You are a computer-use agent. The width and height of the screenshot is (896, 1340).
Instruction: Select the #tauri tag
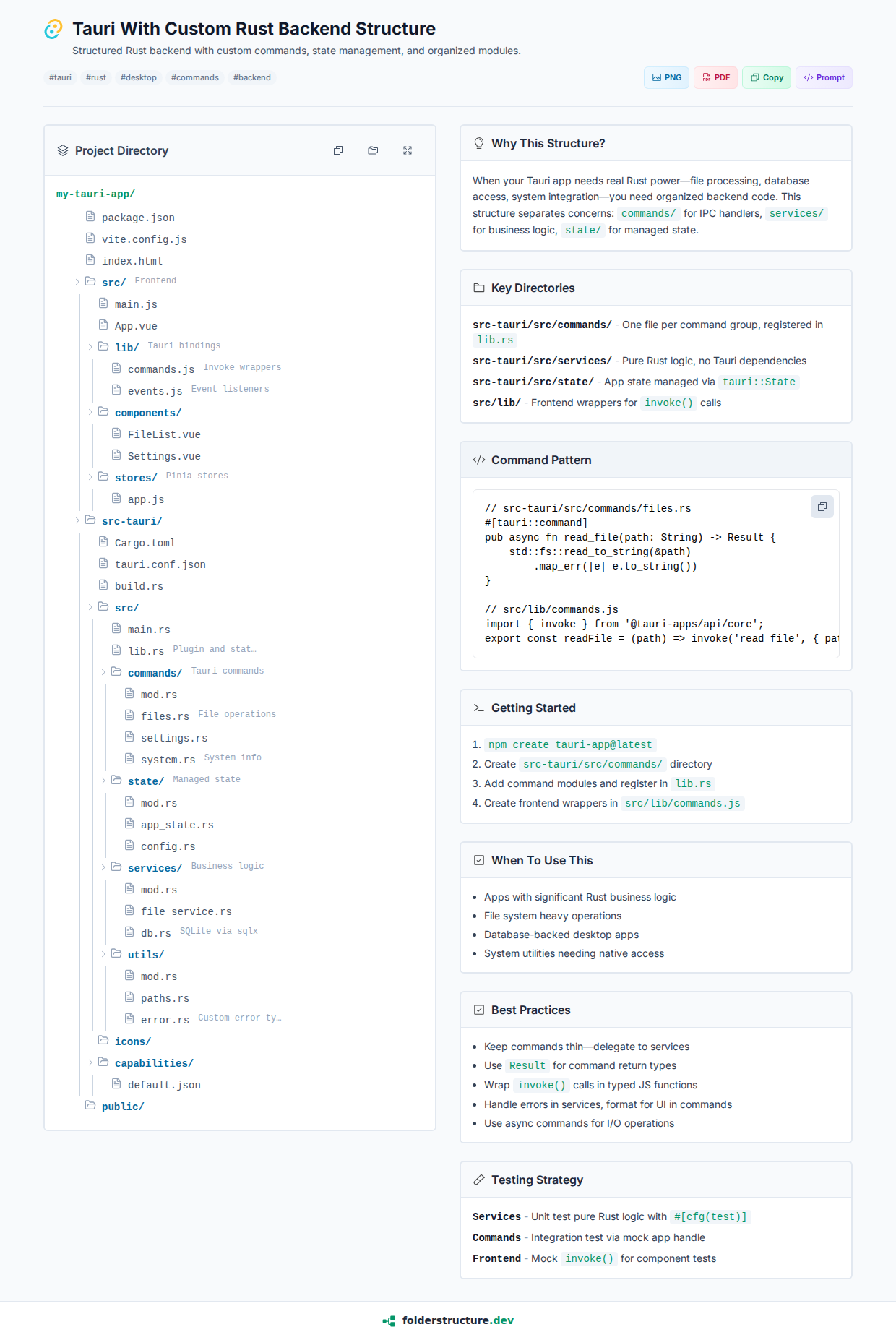(60, 78)
